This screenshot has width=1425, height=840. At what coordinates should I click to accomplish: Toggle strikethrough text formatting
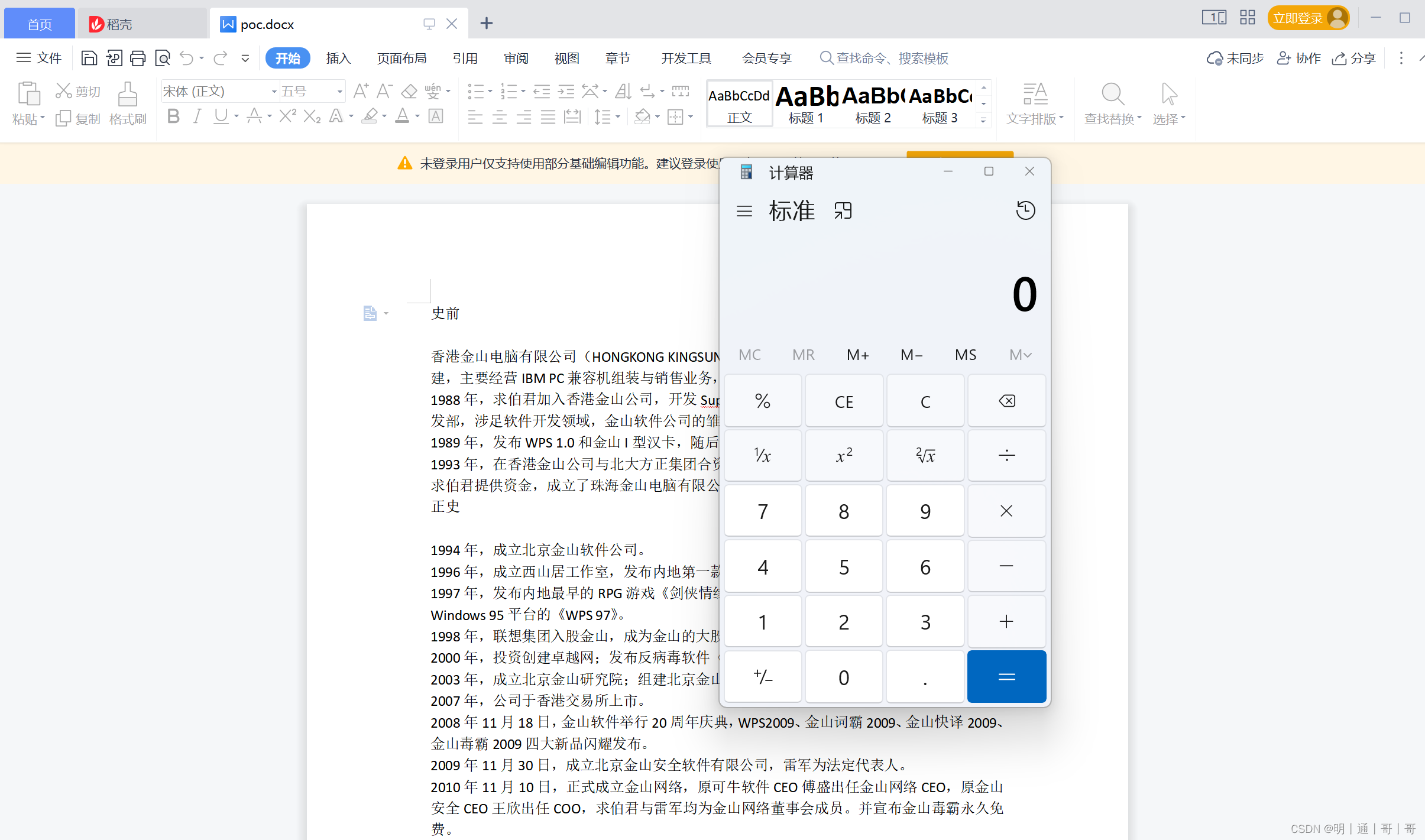click(x=254, y=116)
